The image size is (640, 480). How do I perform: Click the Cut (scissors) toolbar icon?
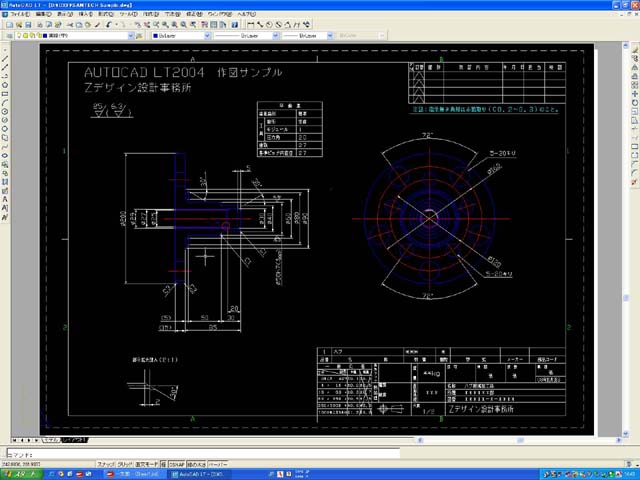click(x=70, y=25)
